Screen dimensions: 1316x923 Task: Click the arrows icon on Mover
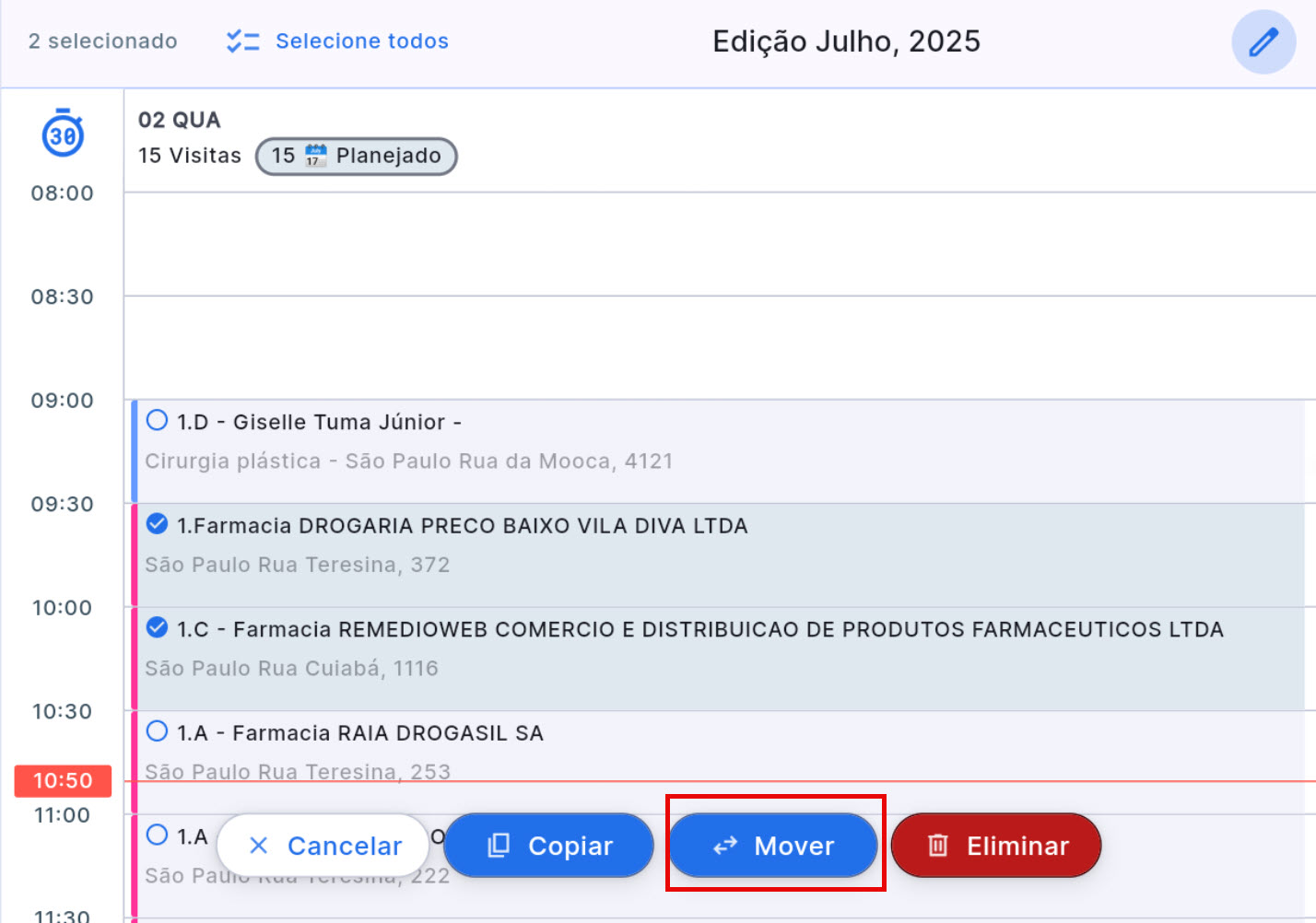(725, 846)
